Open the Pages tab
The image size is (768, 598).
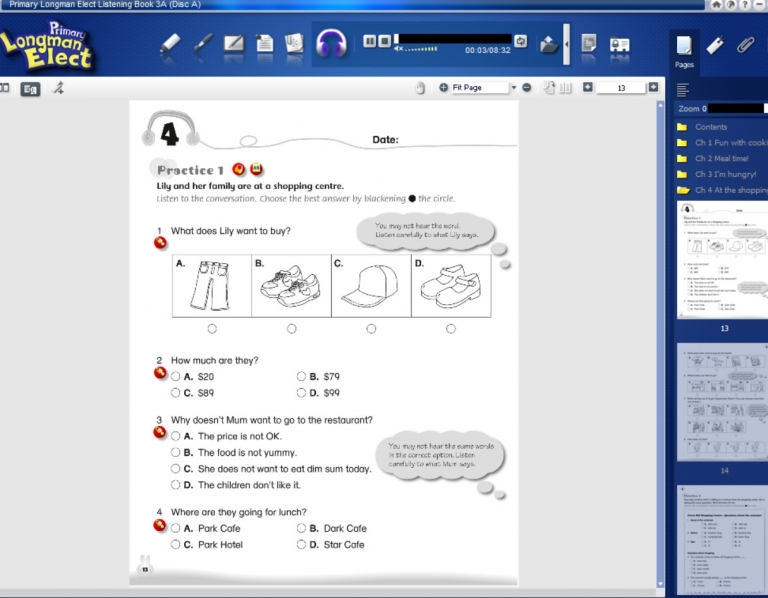[x=684, y=48]
